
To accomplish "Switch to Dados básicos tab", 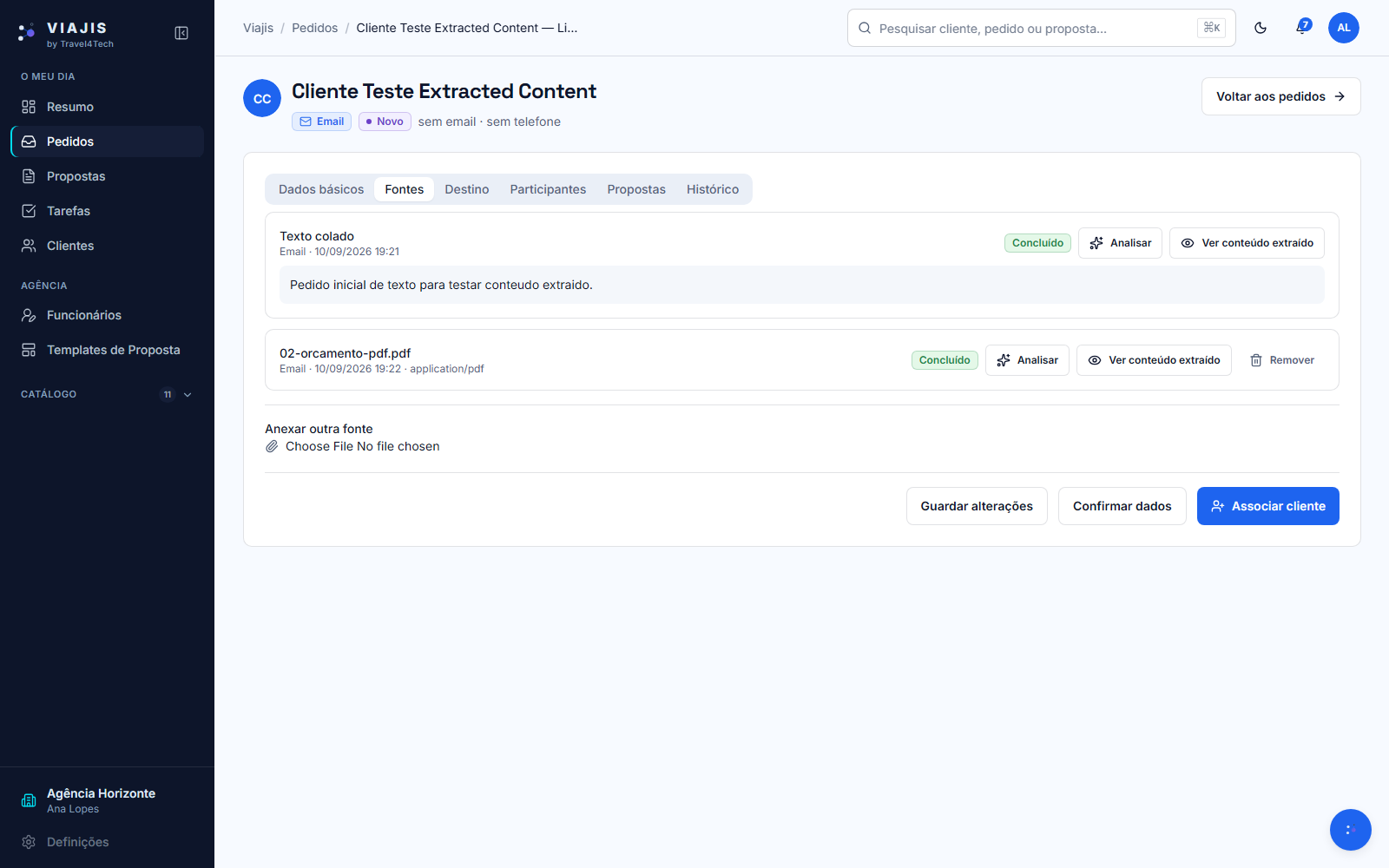I will coord(321,189).
